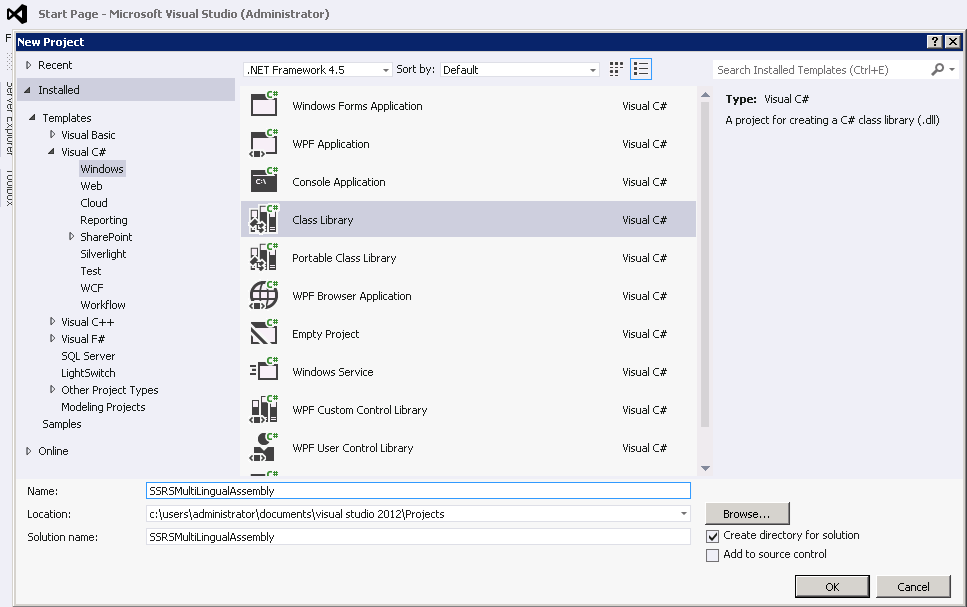967x607 pixels.
Task: Select the Test category
Action: point(91,271)
